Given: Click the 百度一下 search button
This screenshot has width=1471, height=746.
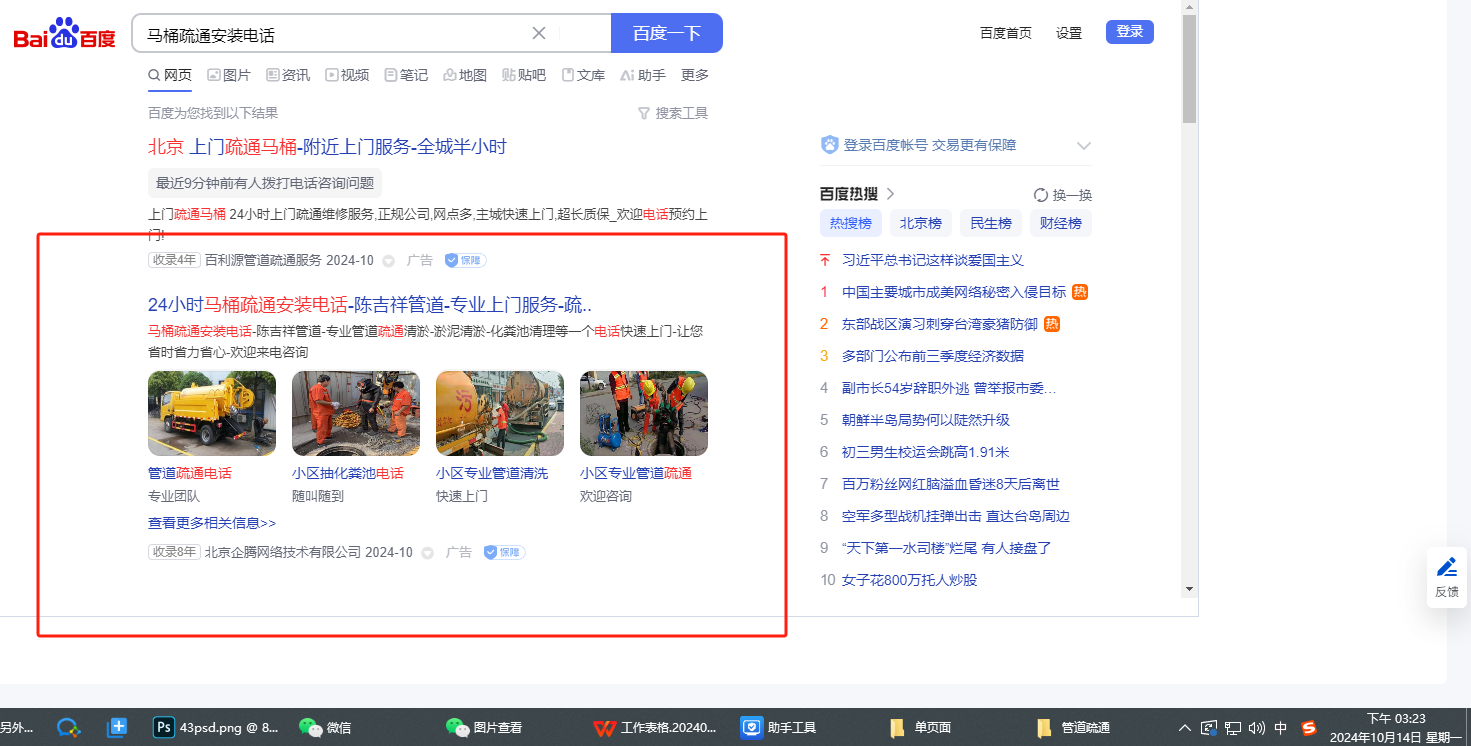Looking at the screenshot, I should click(x=667, y=33).
